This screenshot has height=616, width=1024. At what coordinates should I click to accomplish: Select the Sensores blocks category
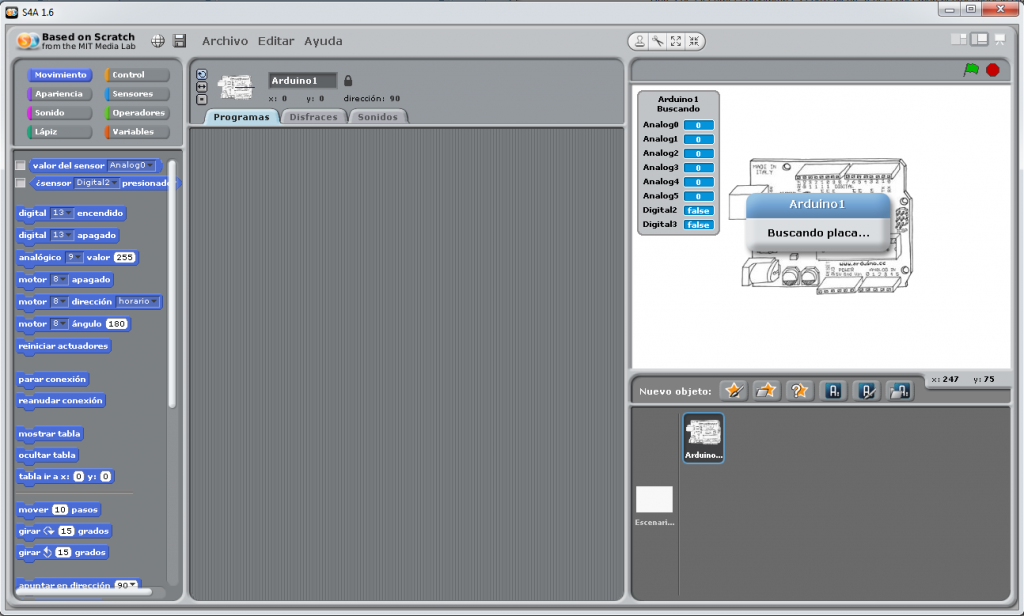pos(137,94)
